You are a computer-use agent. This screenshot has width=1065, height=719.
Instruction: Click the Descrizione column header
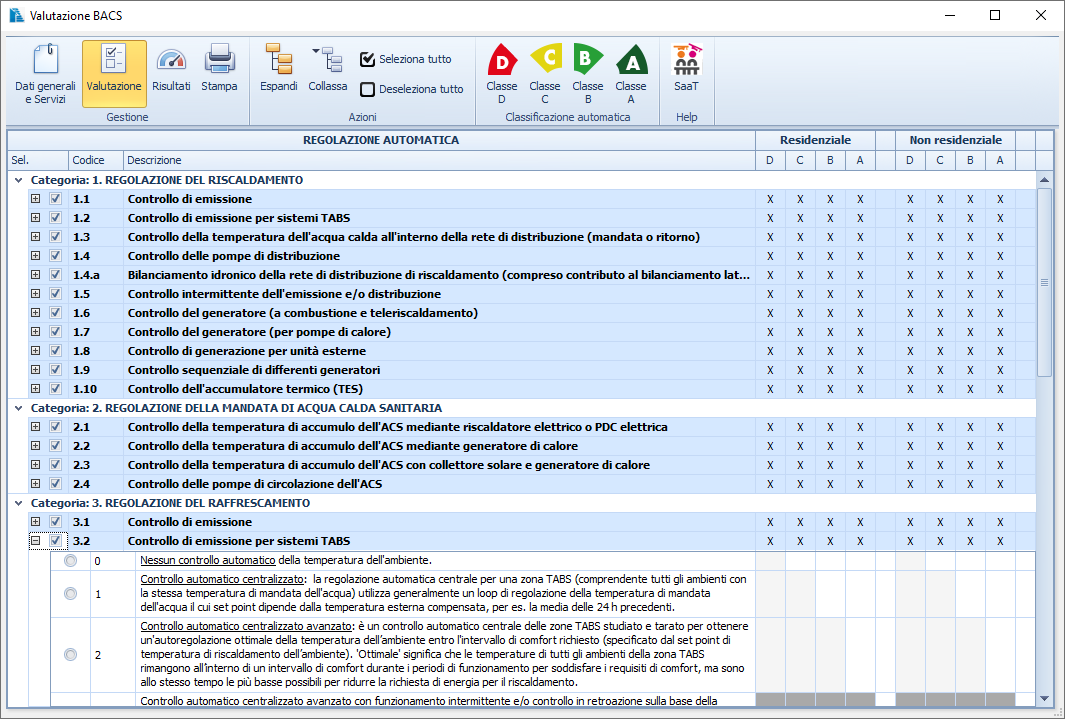(155, 160)
